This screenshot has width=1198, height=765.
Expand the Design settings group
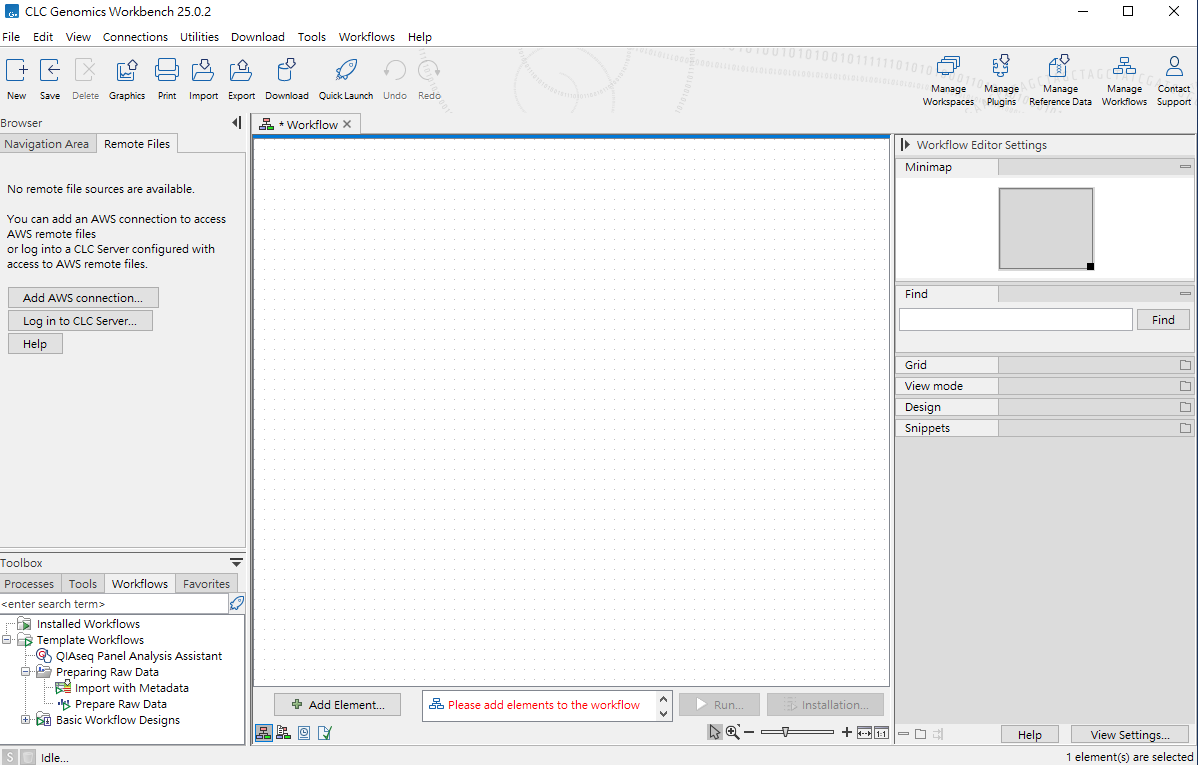pyautogui.click(x=1185, y=407)
